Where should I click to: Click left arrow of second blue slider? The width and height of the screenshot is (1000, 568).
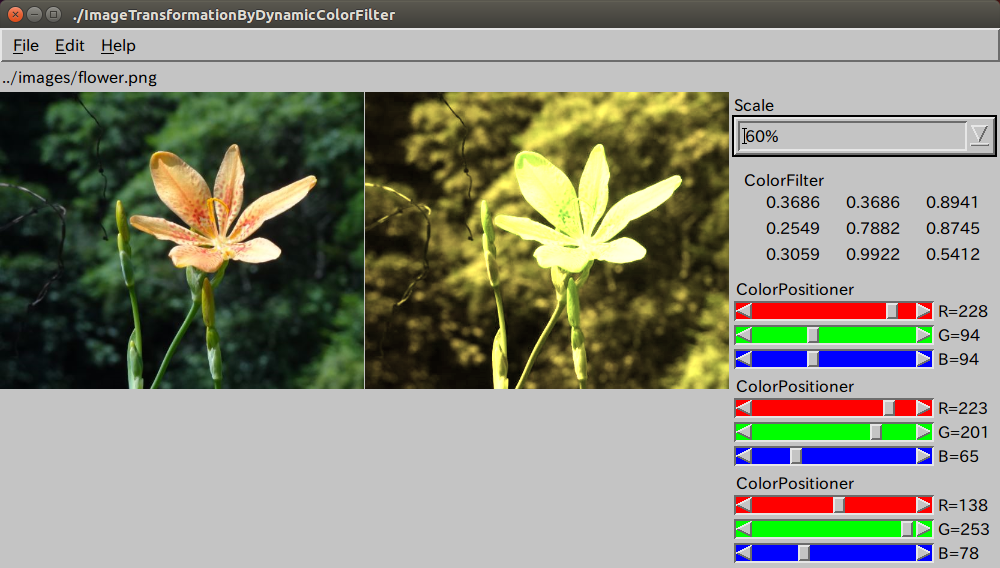pyautogui.click(x=743, y=456)
